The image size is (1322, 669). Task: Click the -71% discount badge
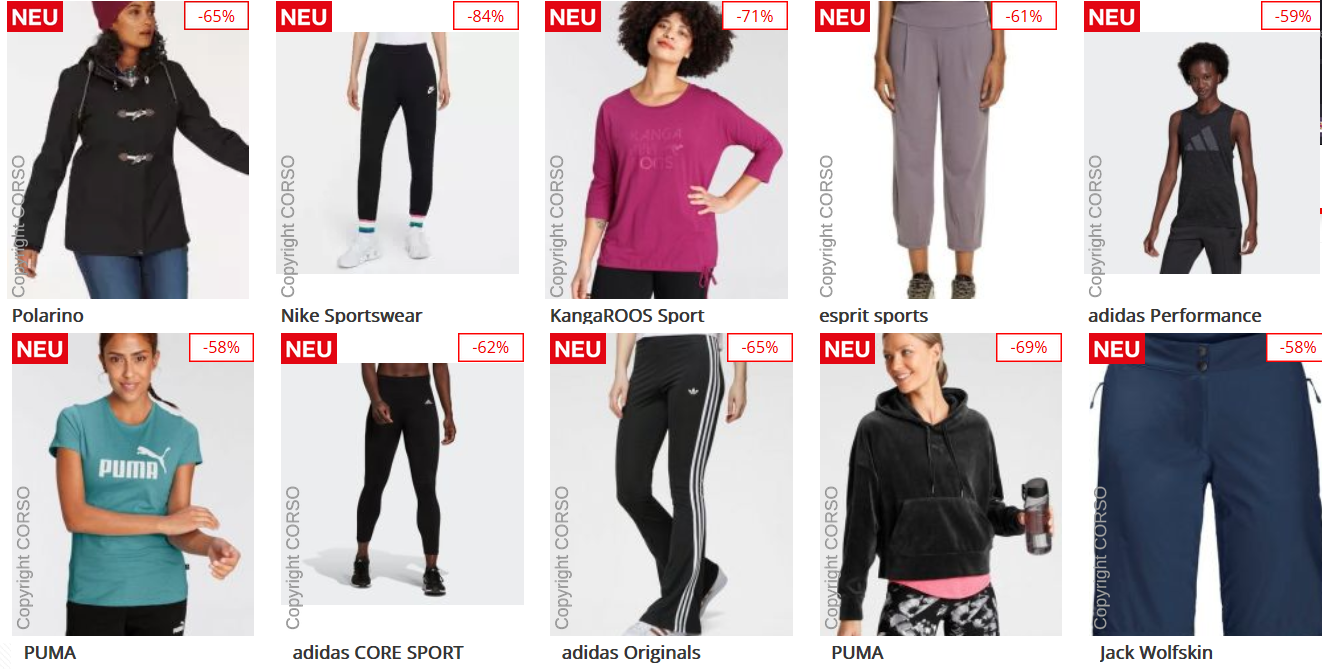tap(755, 16)
